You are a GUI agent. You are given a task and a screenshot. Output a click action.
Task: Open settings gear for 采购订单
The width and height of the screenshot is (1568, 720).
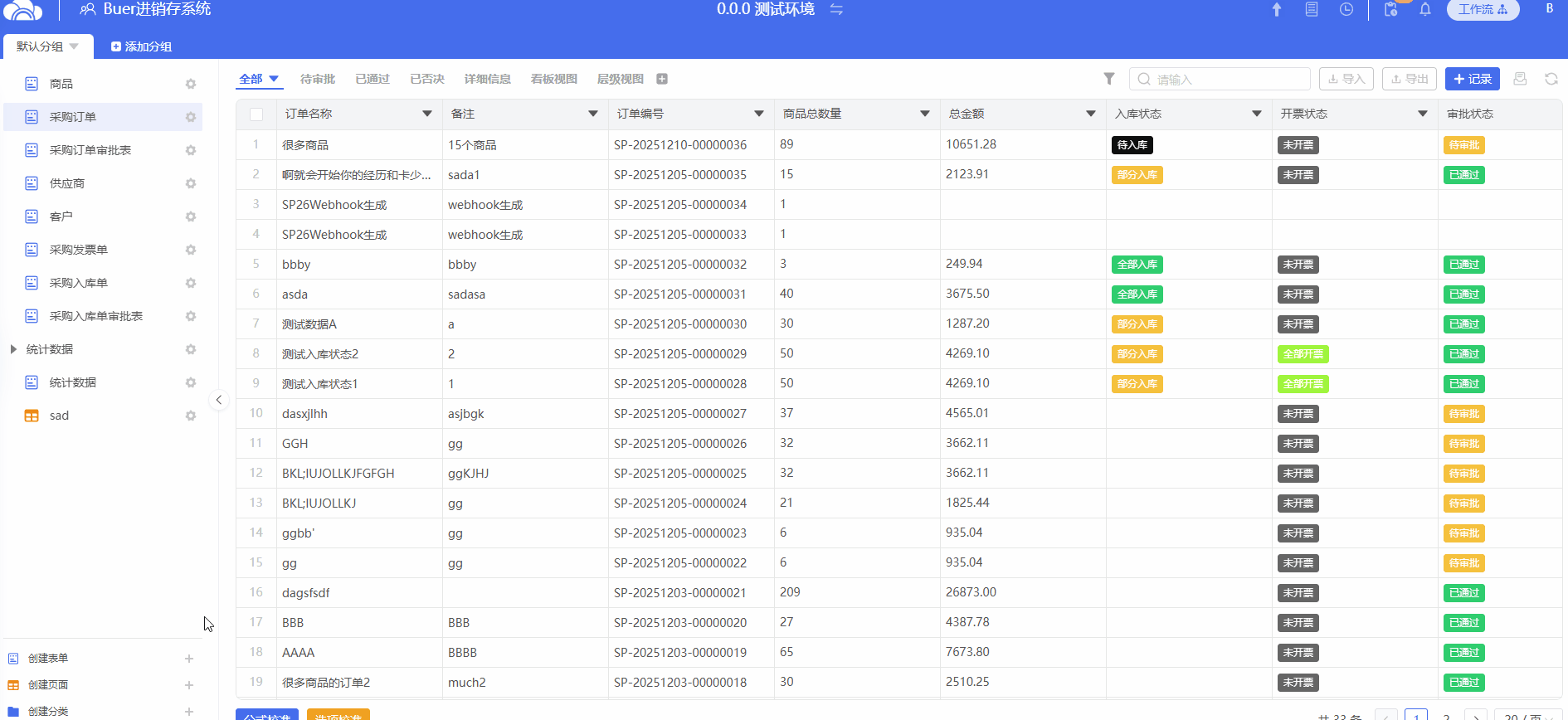coord(191,117)
